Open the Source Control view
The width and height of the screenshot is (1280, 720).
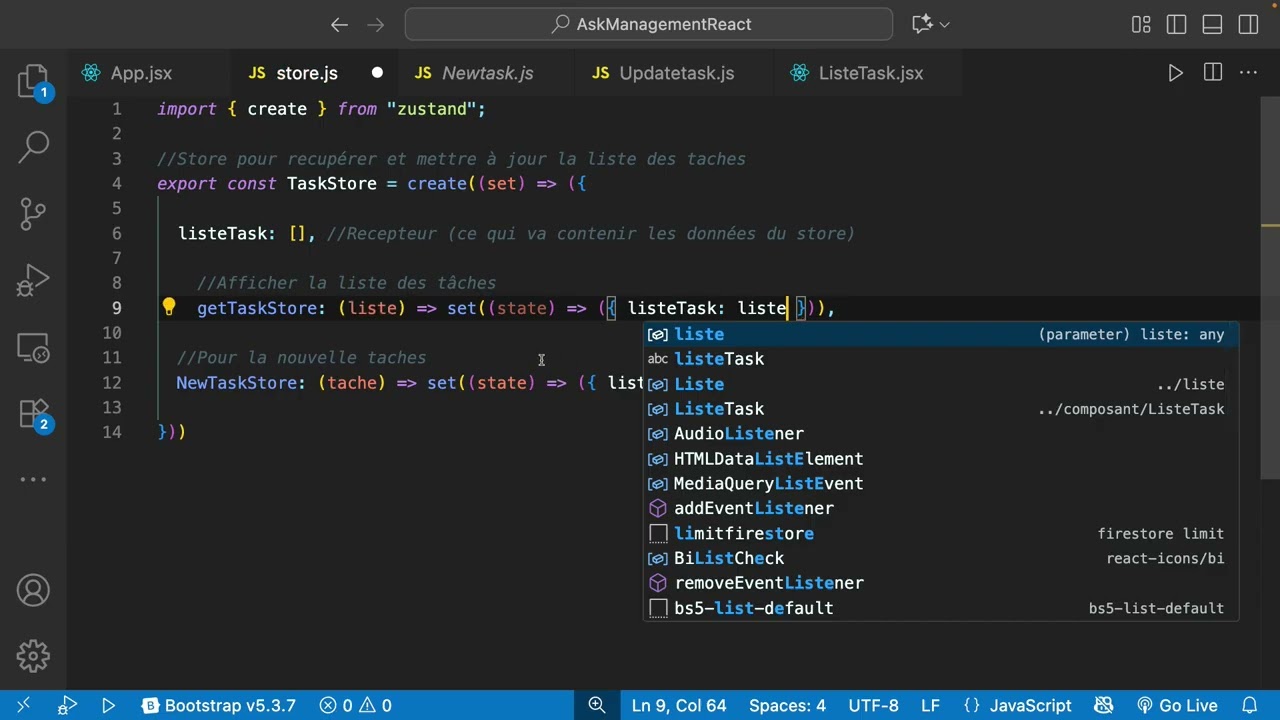(33, 213)
